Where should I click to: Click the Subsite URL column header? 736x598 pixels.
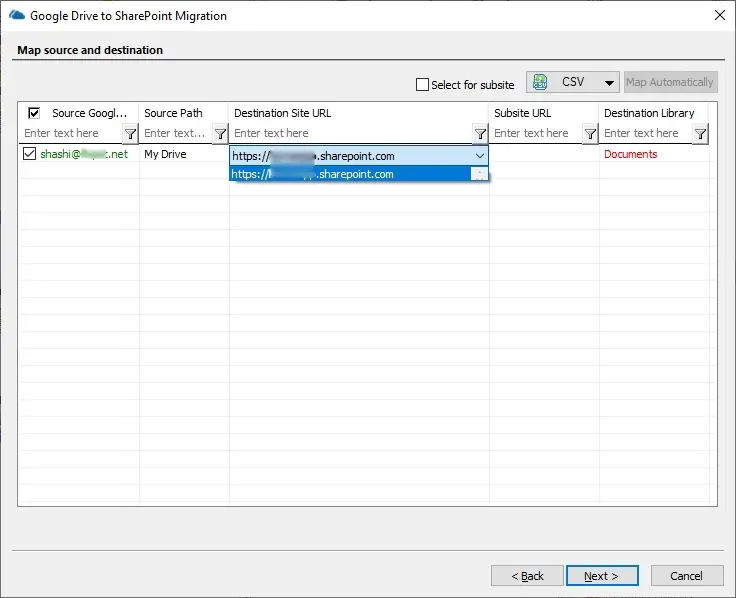[522, 113]
